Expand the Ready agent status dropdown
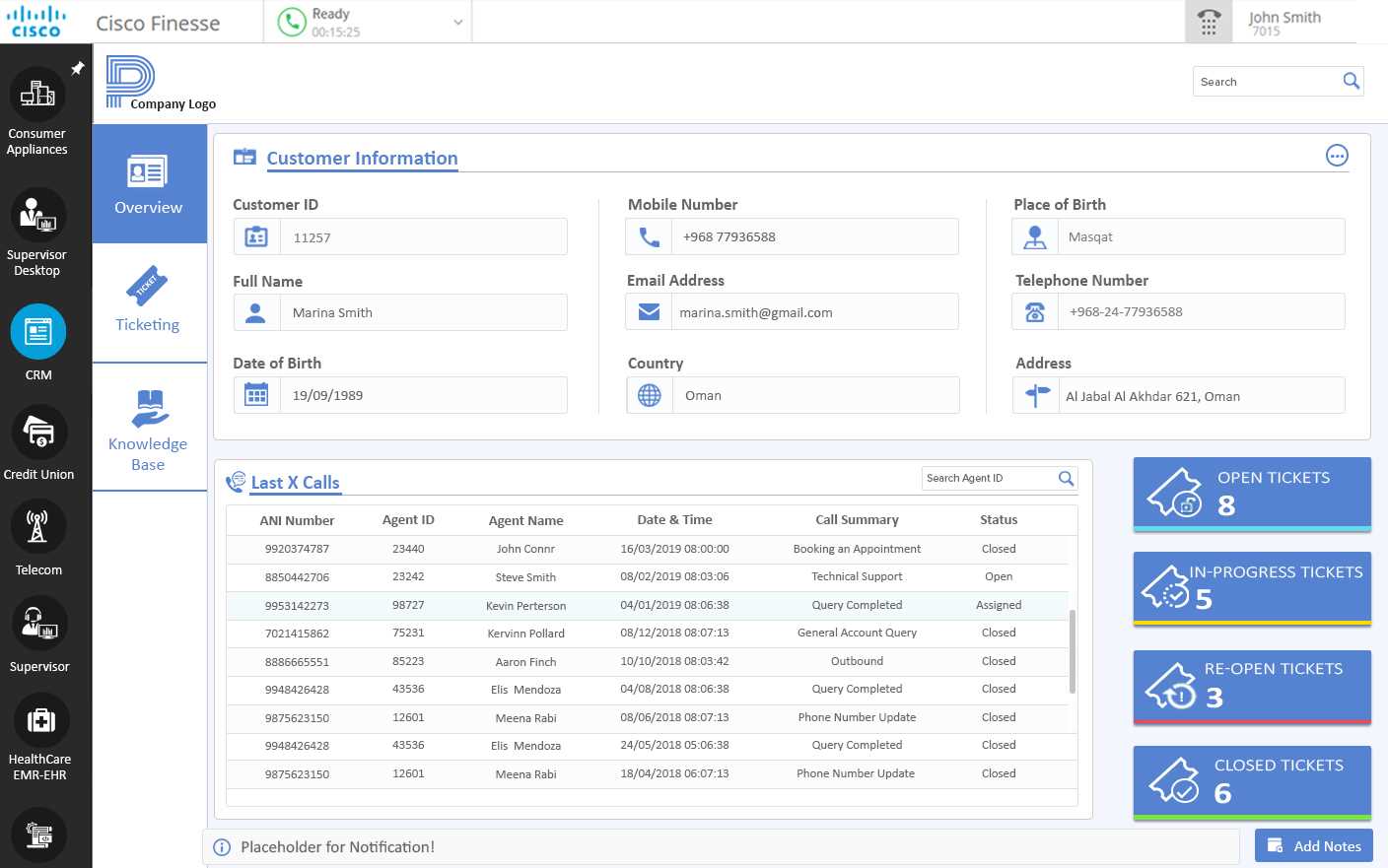Image resolution: width=1388 pixels, height=868 pixels. point(456,21)
